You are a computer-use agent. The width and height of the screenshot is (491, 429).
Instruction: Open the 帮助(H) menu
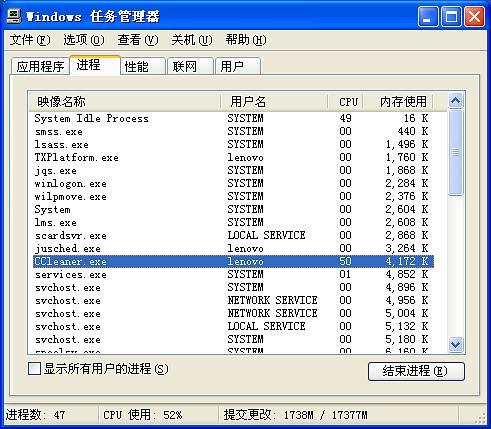tap(246, 40)
